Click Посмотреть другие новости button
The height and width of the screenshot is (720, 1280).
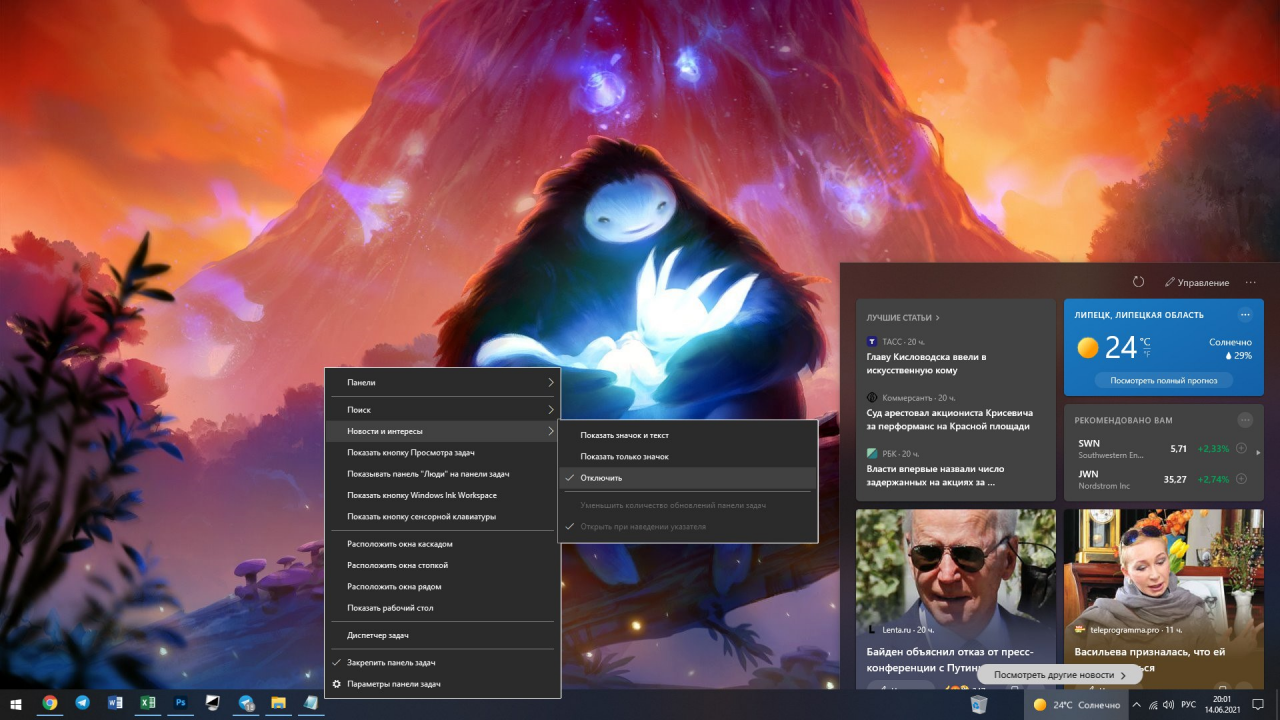tap(1060, 675)
